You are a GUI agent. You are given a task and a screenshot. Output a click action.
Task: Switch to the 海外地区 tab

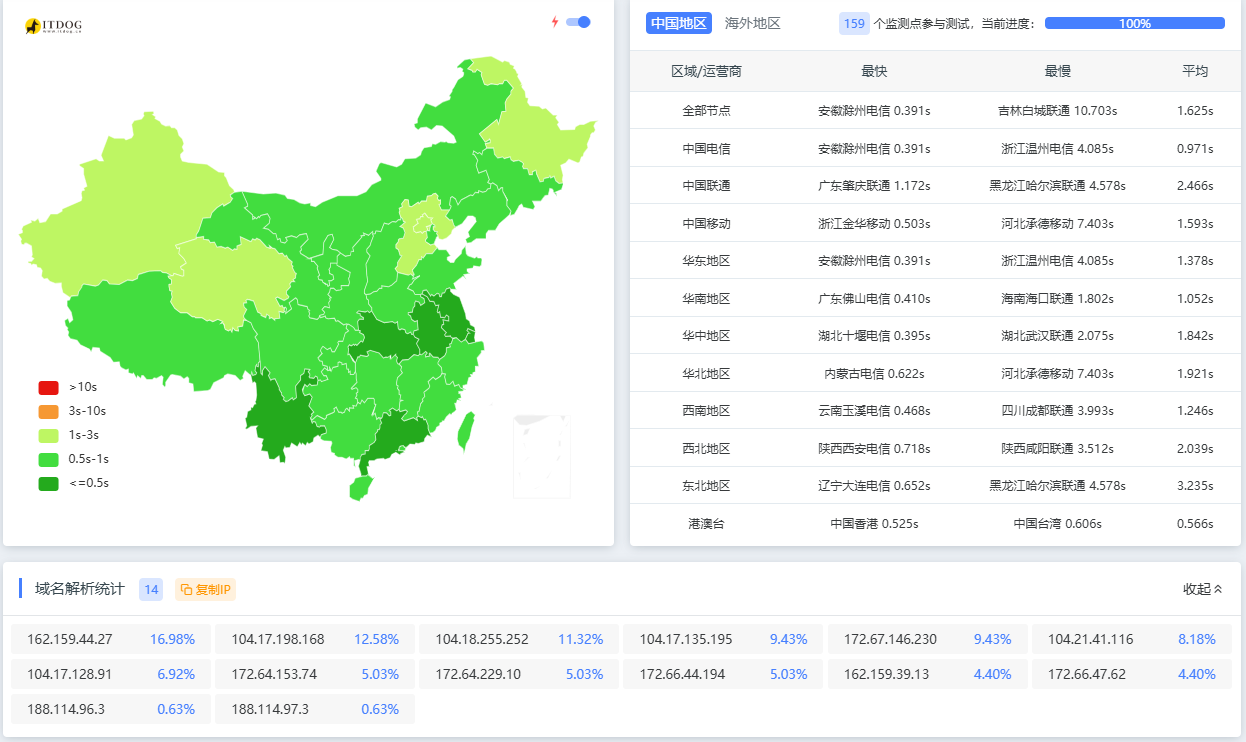[x=752, y=23]
